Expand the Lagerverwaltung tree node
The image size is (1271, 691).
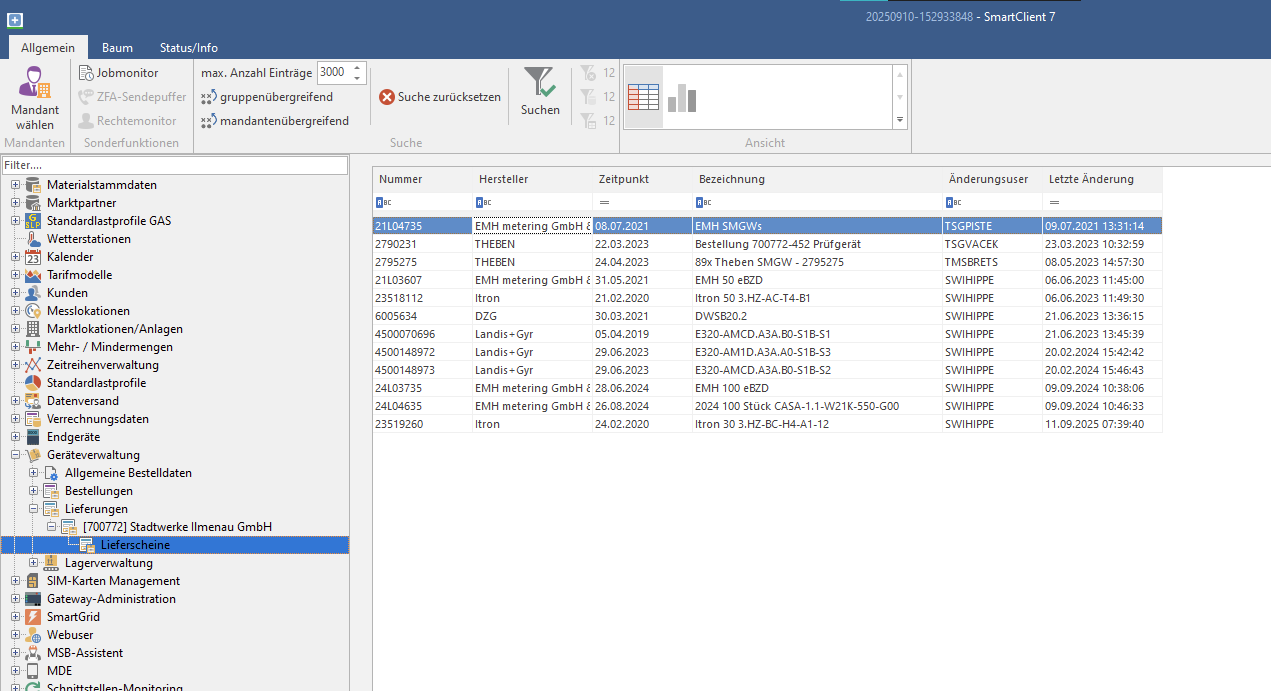point(33,563)
